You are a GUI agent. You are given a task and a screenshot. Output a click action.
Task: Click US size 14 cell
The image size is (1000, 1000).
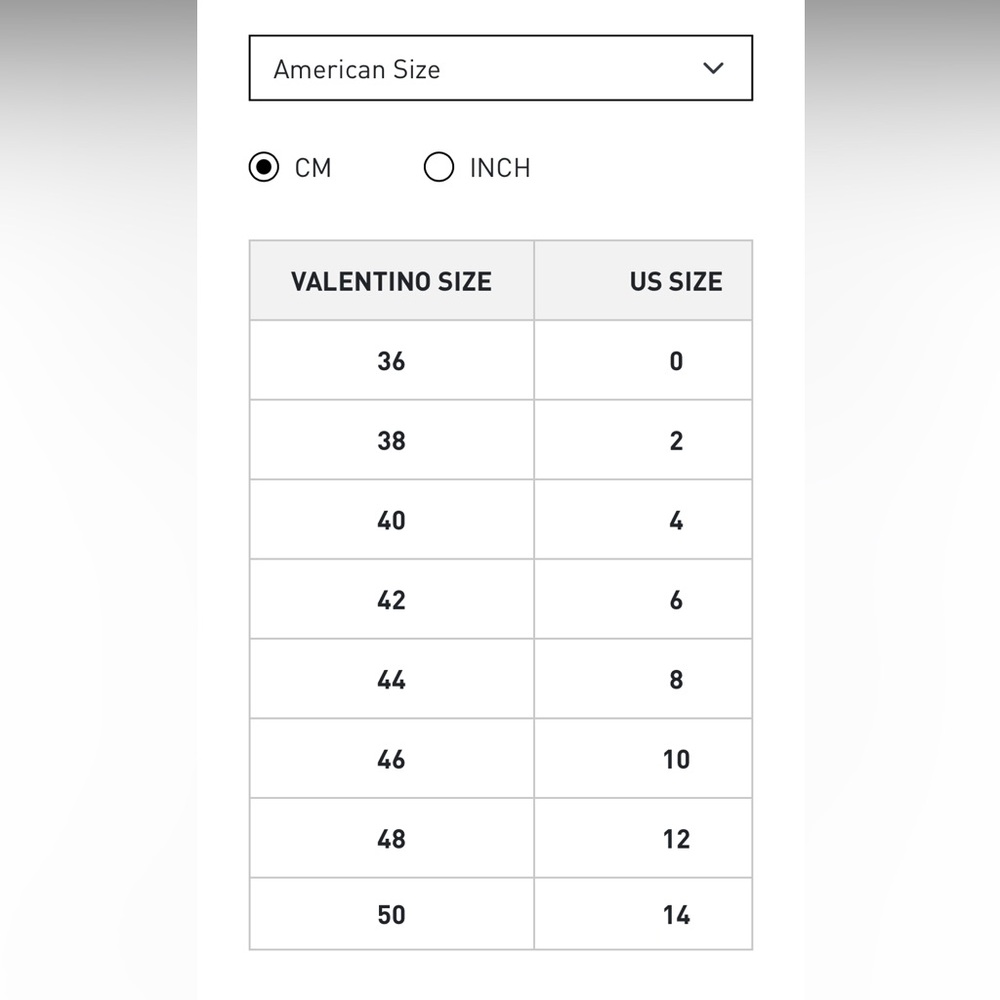click(643, 915)
